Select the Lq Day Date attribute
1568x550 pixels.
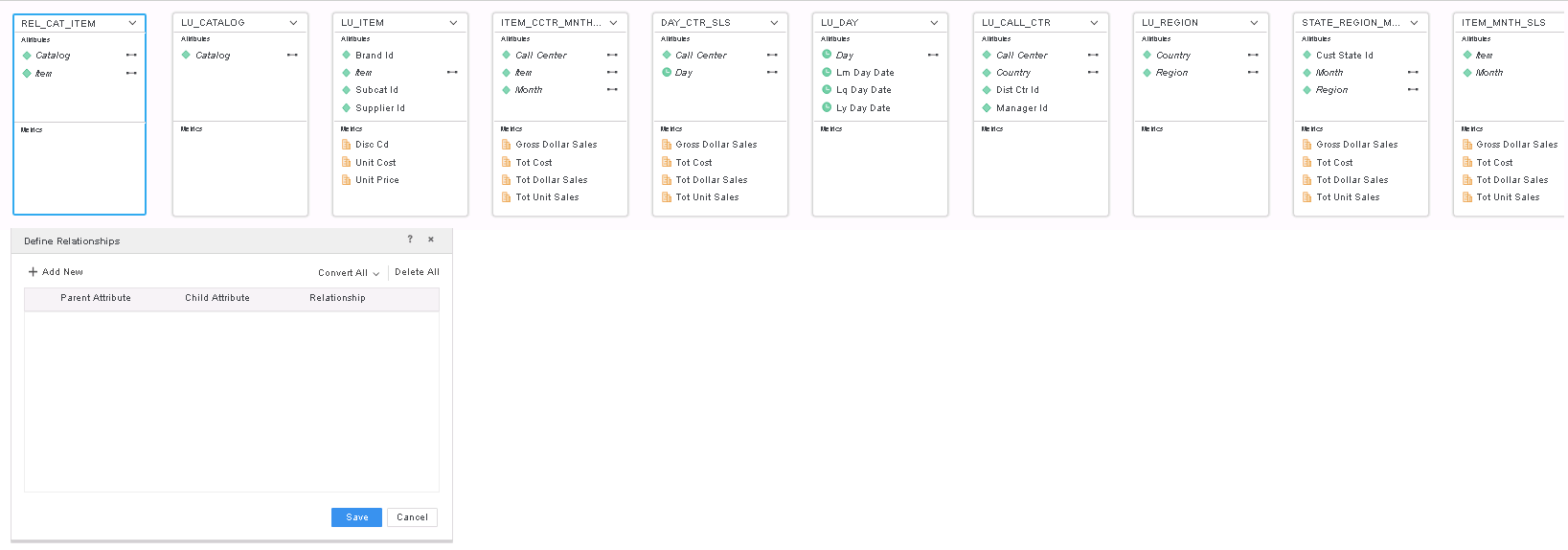pos(863,90)
